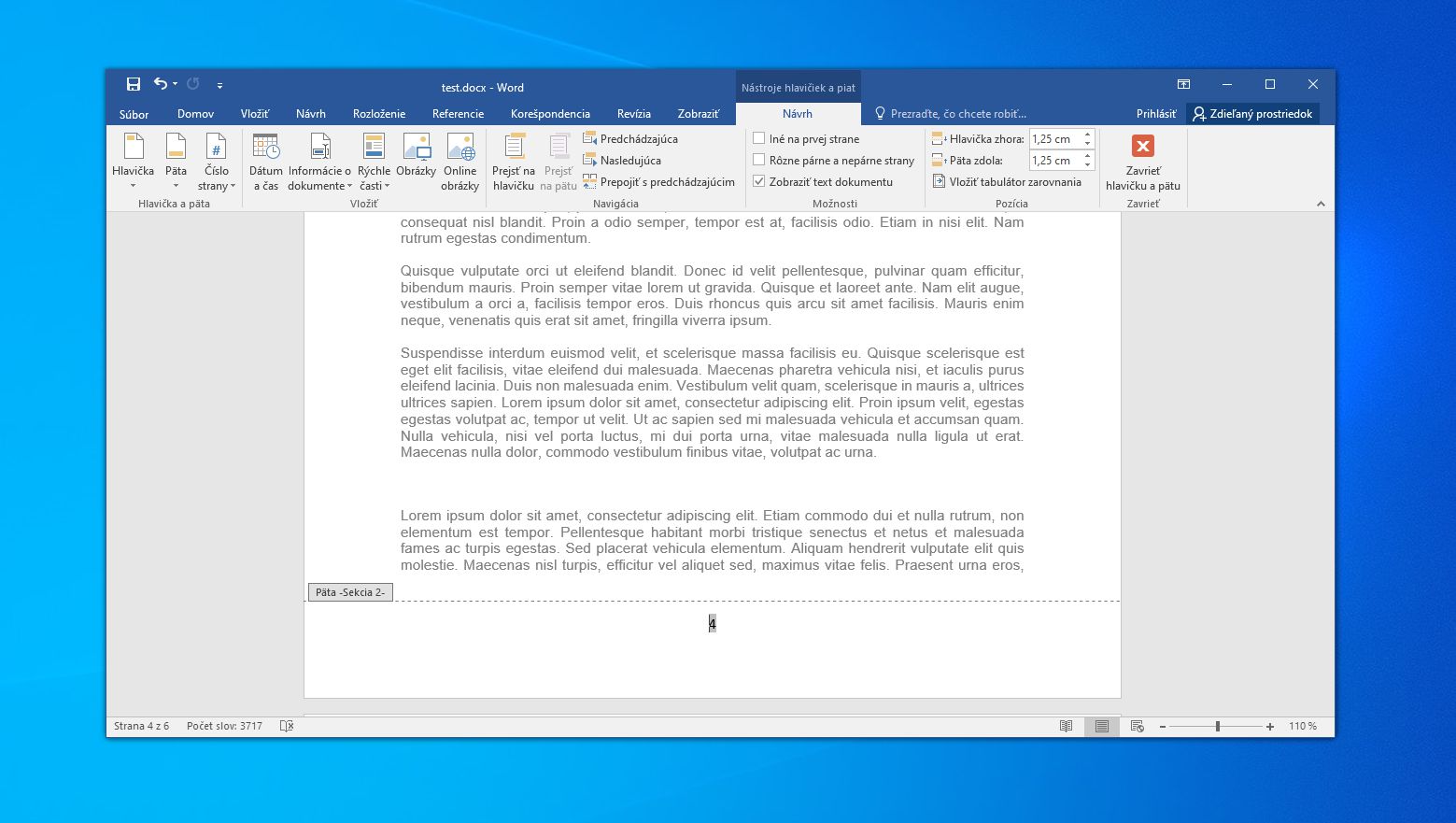Click the Strana 4 z 6 status indicator
Image resolution: width=1456 pixels, height=823 pixels.
point(142,726)
